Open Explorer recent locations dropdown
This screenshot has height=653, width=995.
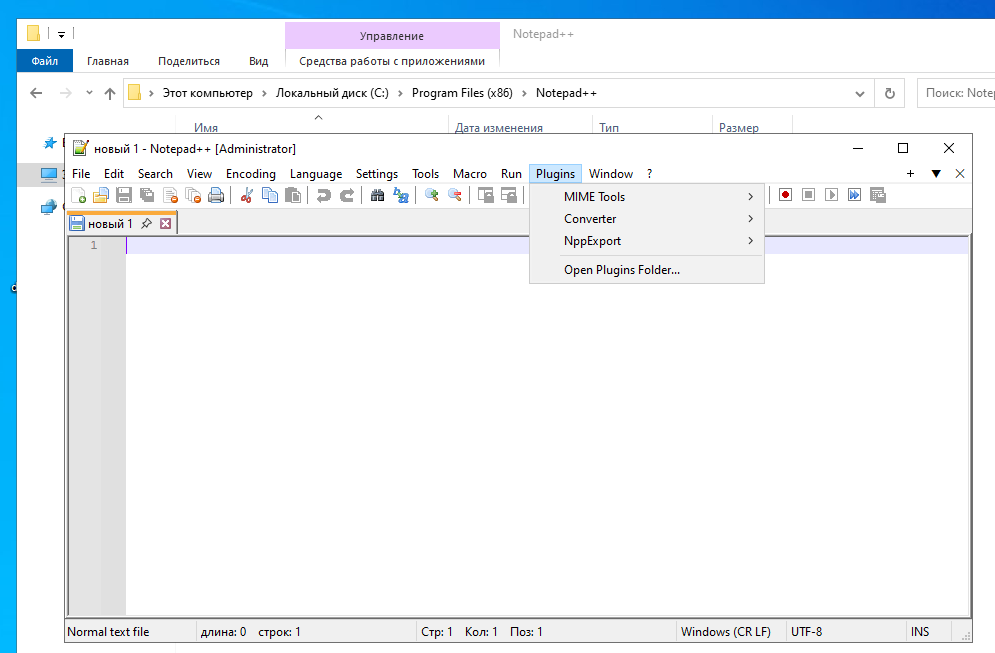[89, 93]
